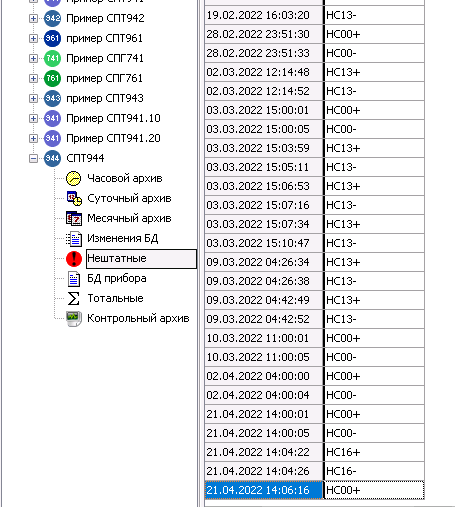
Task: Expand the пример СПГ761 node
Action: [33, 78]
